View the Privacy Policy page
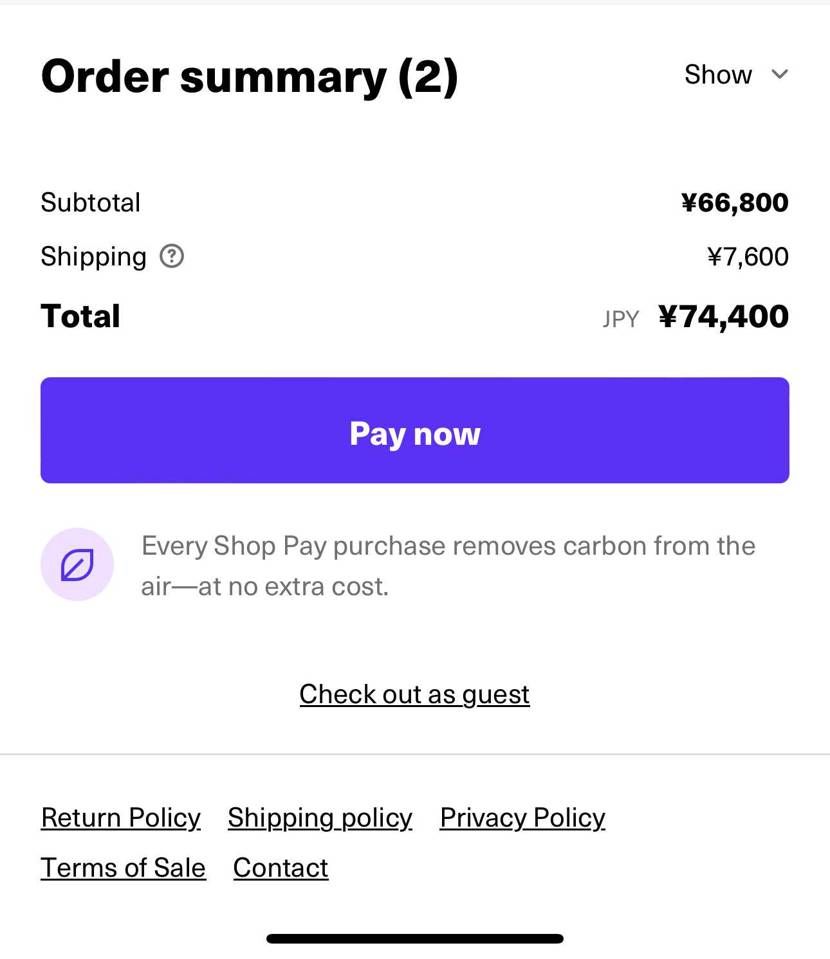The height and width of the screenshot is (959, 830). 522,818
